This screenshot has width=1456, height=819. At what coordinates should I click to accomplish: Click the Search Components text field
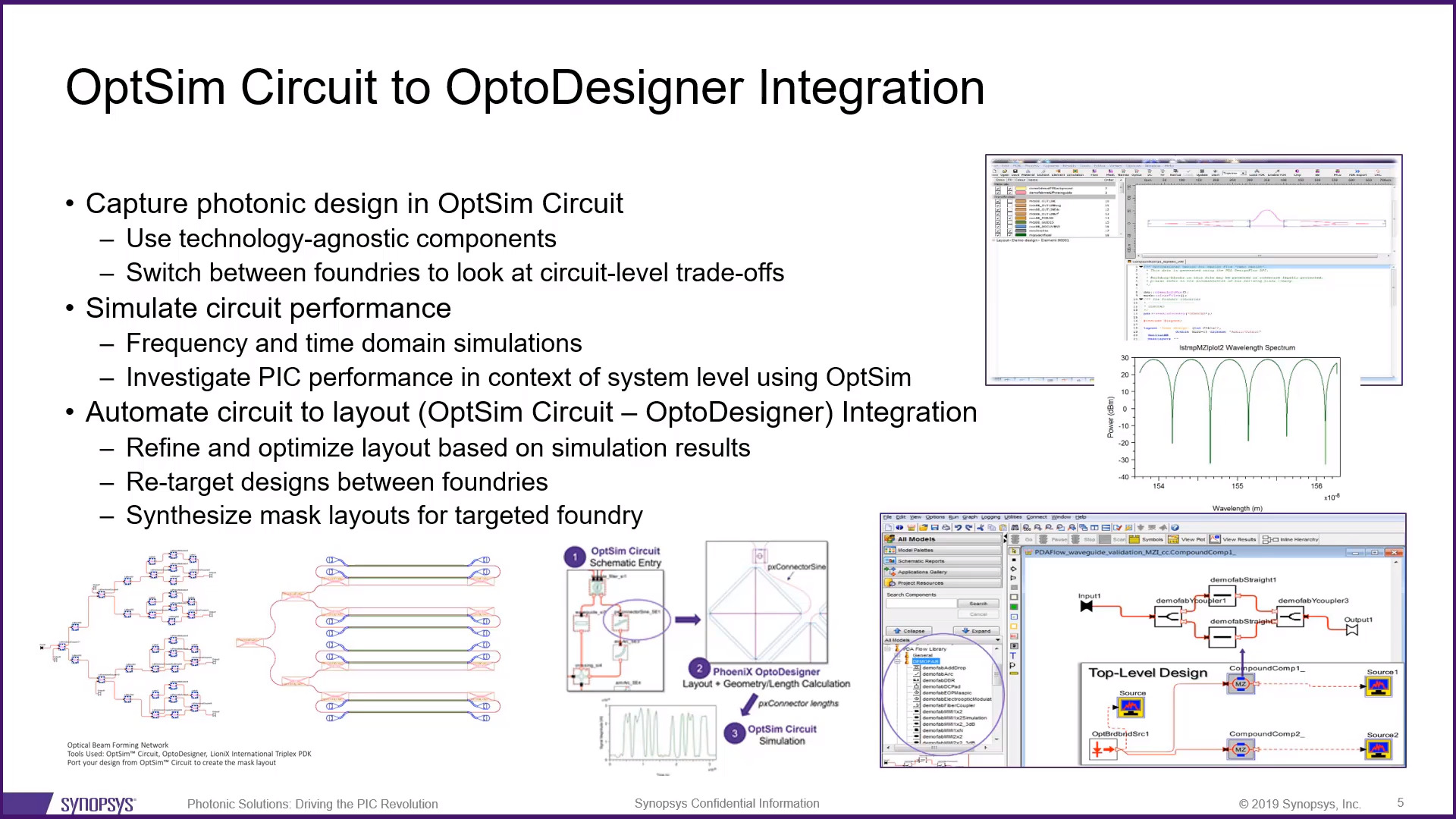tap(921, 604)
